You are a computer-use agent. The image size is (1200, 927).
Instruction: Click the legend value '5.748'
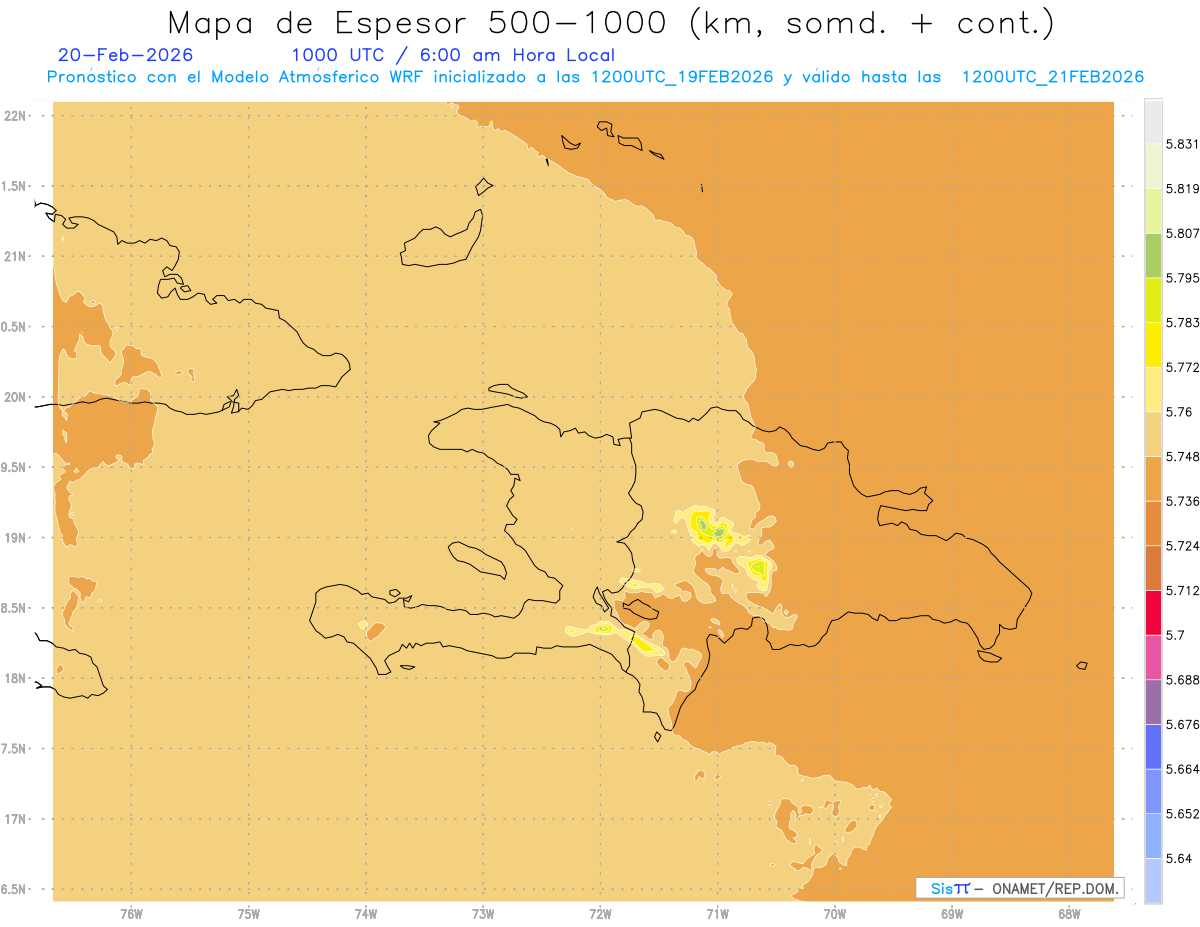pyautogui.click(x=1182, y=457)
